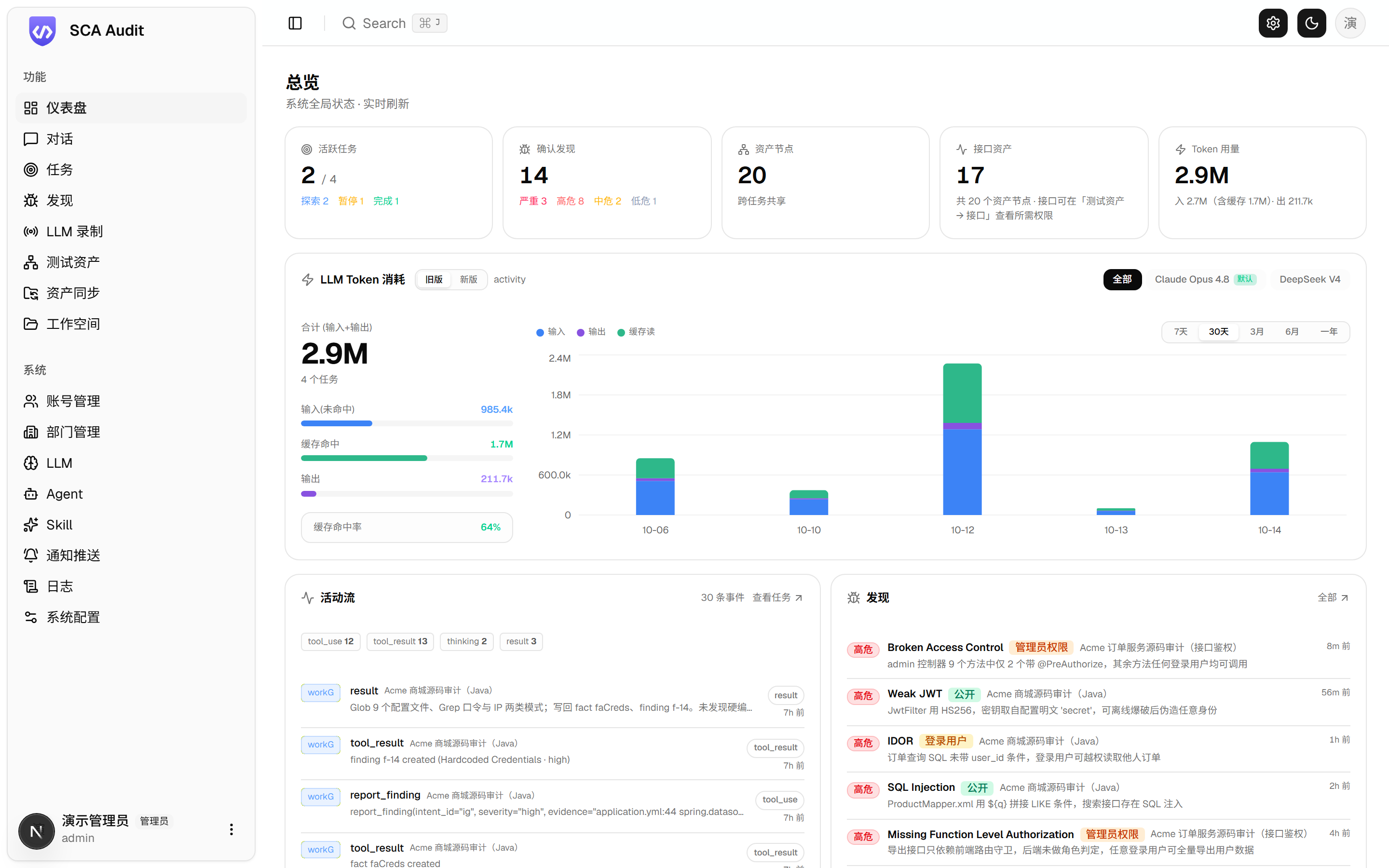Screen dimensions: 1389x868
Task: Open the settings gear icon
Action: pos(1272,23)
